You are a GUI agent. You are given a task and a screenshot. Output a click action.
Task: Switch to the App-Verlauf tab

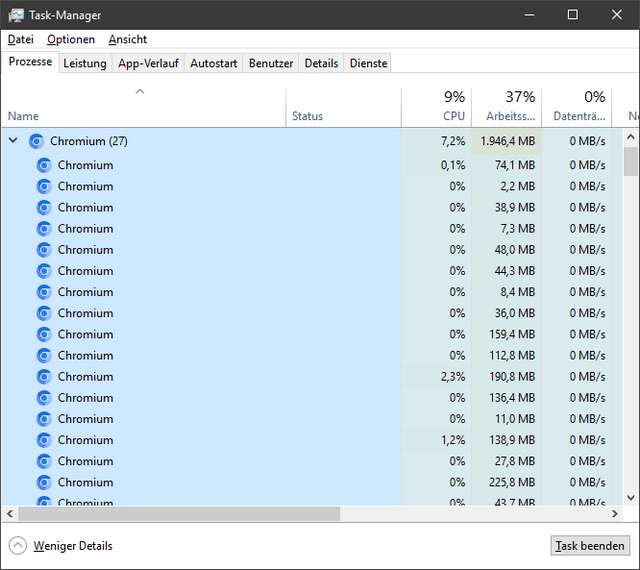coord(148,63)
